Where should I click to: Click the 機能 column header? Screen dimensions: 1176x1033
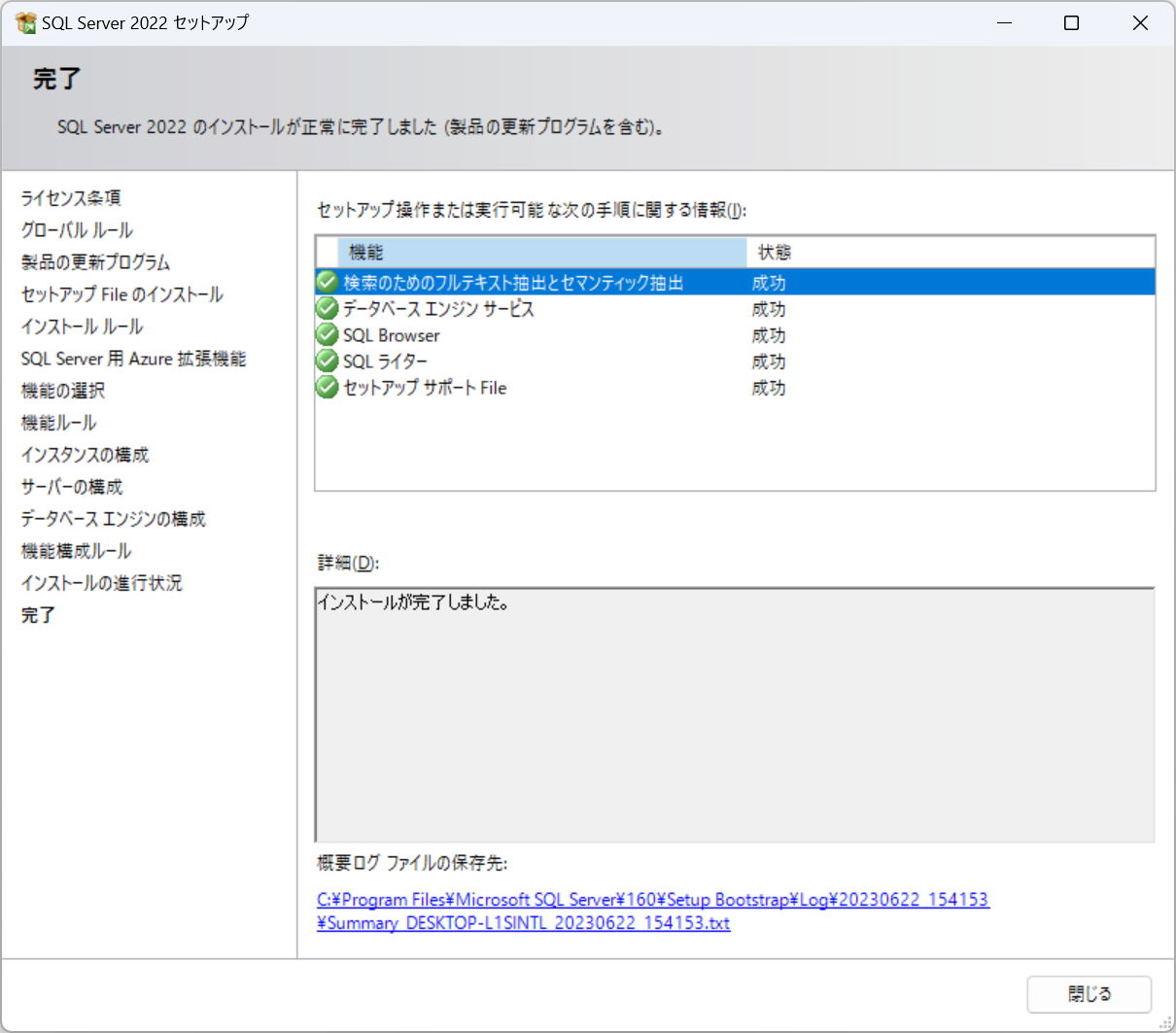tap(542, 253)
